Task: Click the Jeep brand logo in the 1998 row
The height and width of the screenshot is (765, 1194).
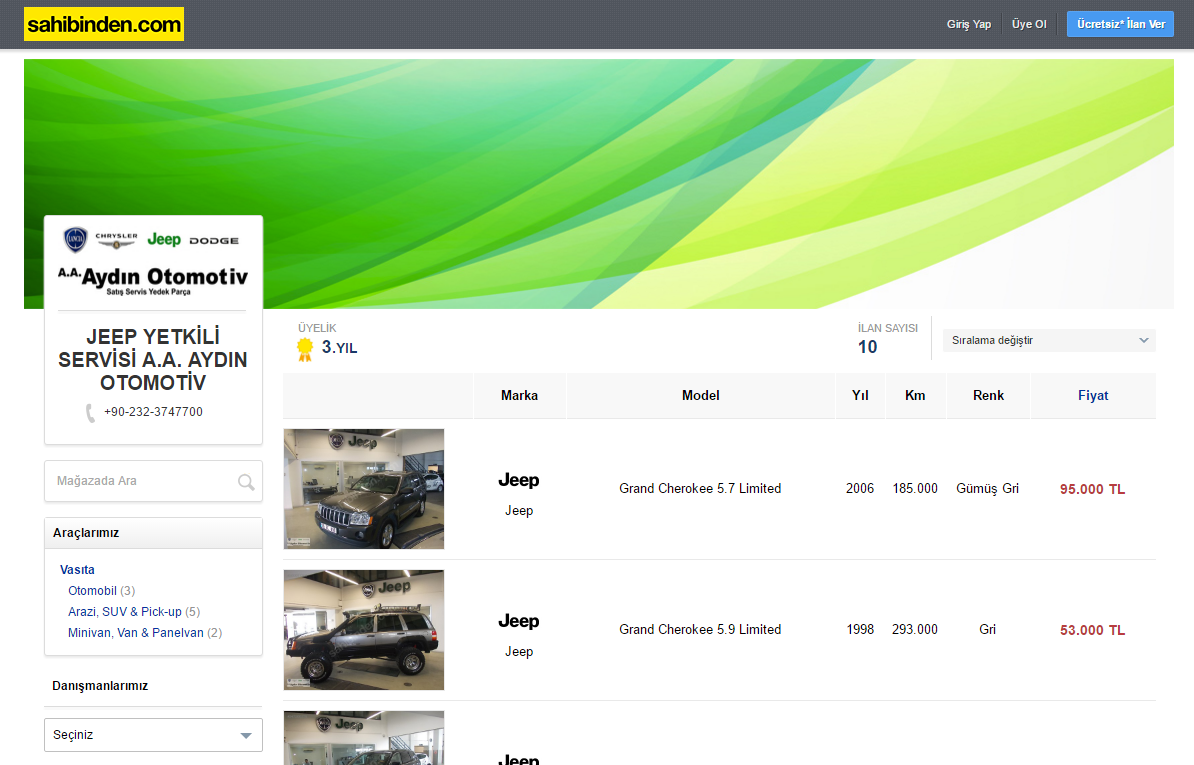Action: (519, 621)
